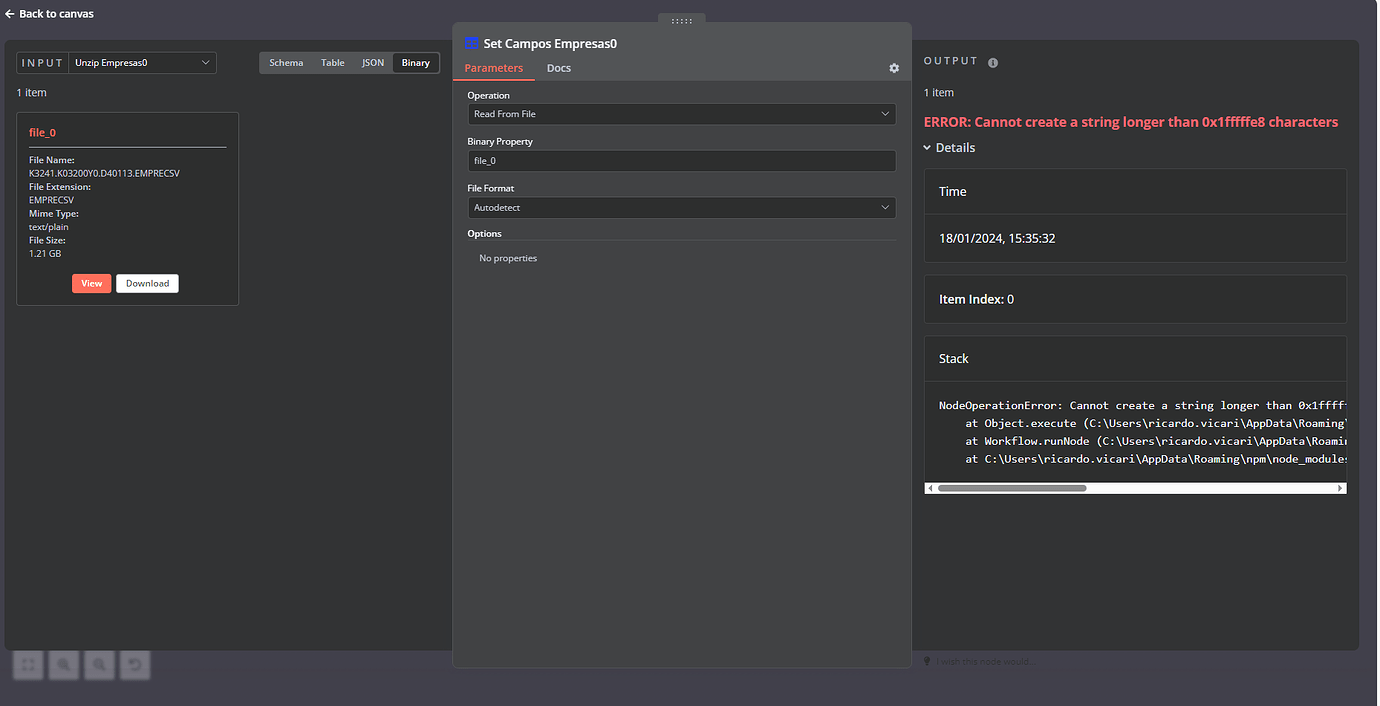Expand the File Format Autodetect dropdown
Image resolution: width=1380 pixels, height=706 pixels.
tap(681, 208)
